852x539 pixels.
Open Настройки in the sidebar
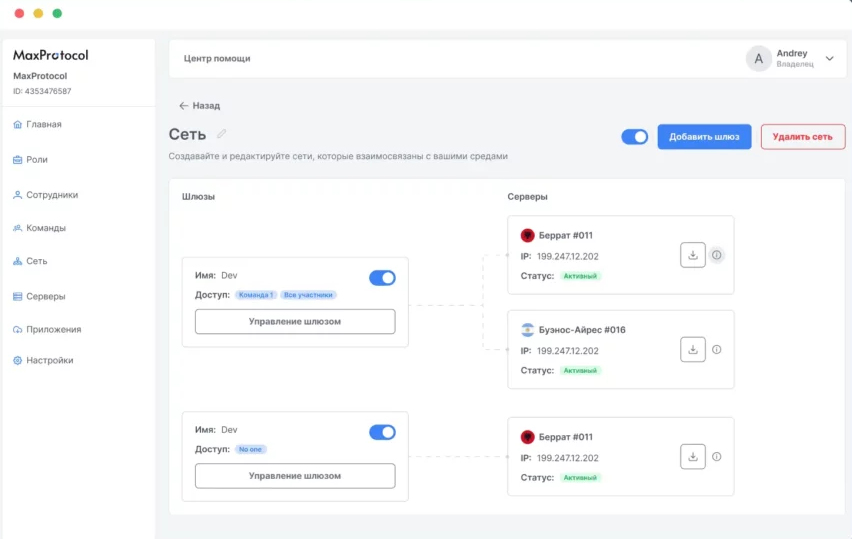49,360
